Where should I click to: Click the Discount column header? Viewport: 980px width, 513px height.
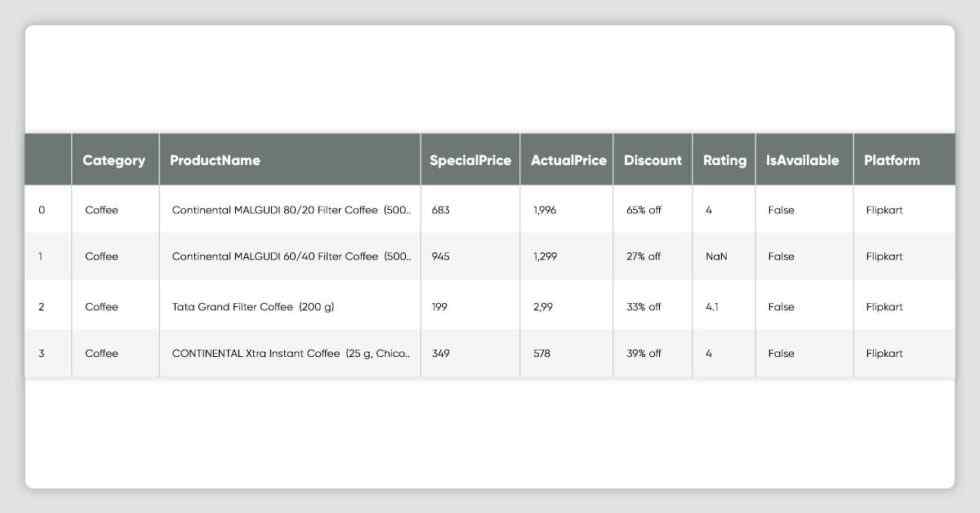652,161
